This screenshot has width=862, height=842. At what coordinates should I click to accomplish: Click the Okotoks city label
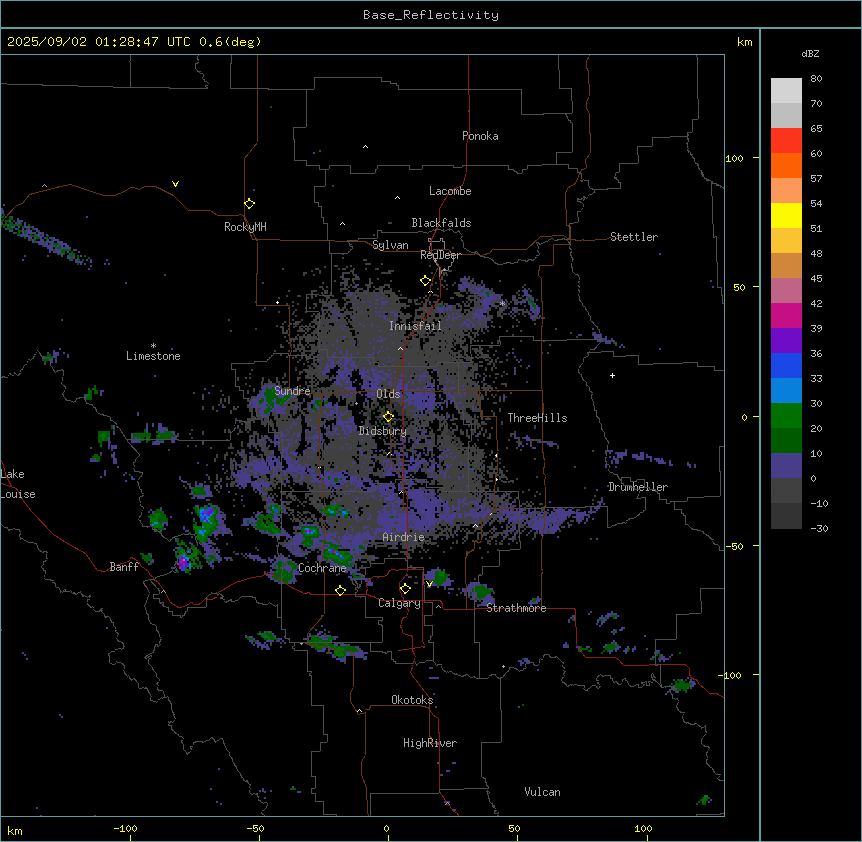(x=412, y=700)
